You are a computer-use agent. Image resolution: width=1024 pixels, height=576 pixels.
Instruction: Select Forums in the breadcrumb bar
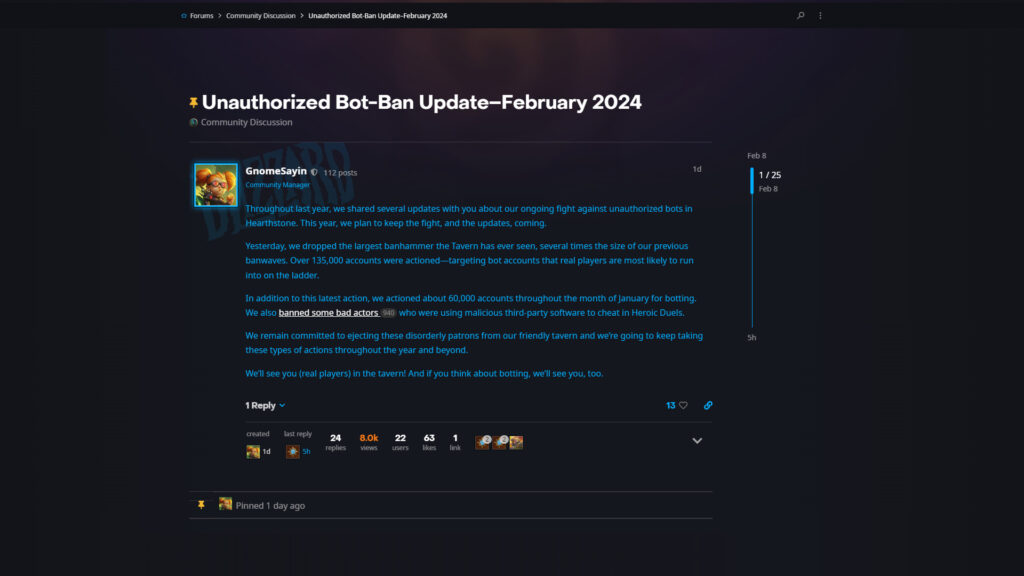(200, 15)
